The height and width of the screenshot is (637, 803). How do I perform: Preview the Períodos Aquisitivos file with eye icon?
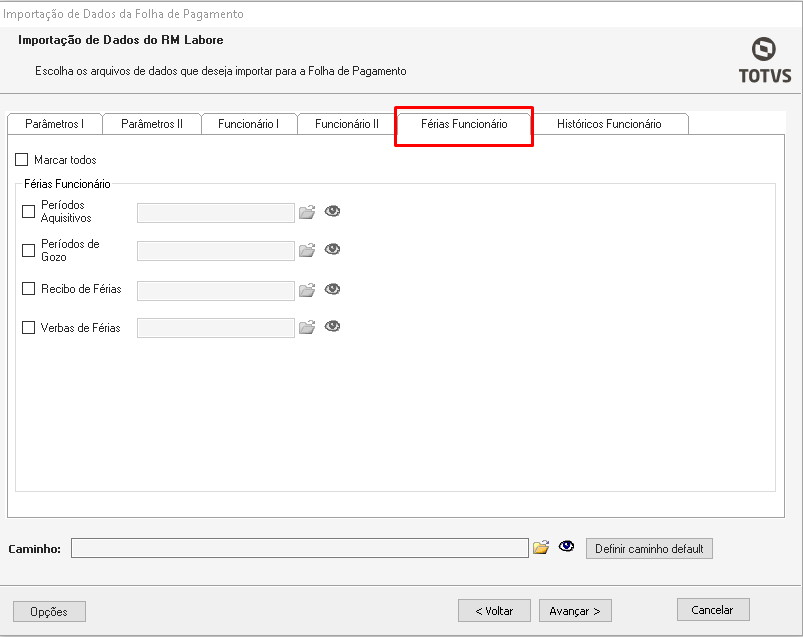pyautogui.click(x=332, y=211)
